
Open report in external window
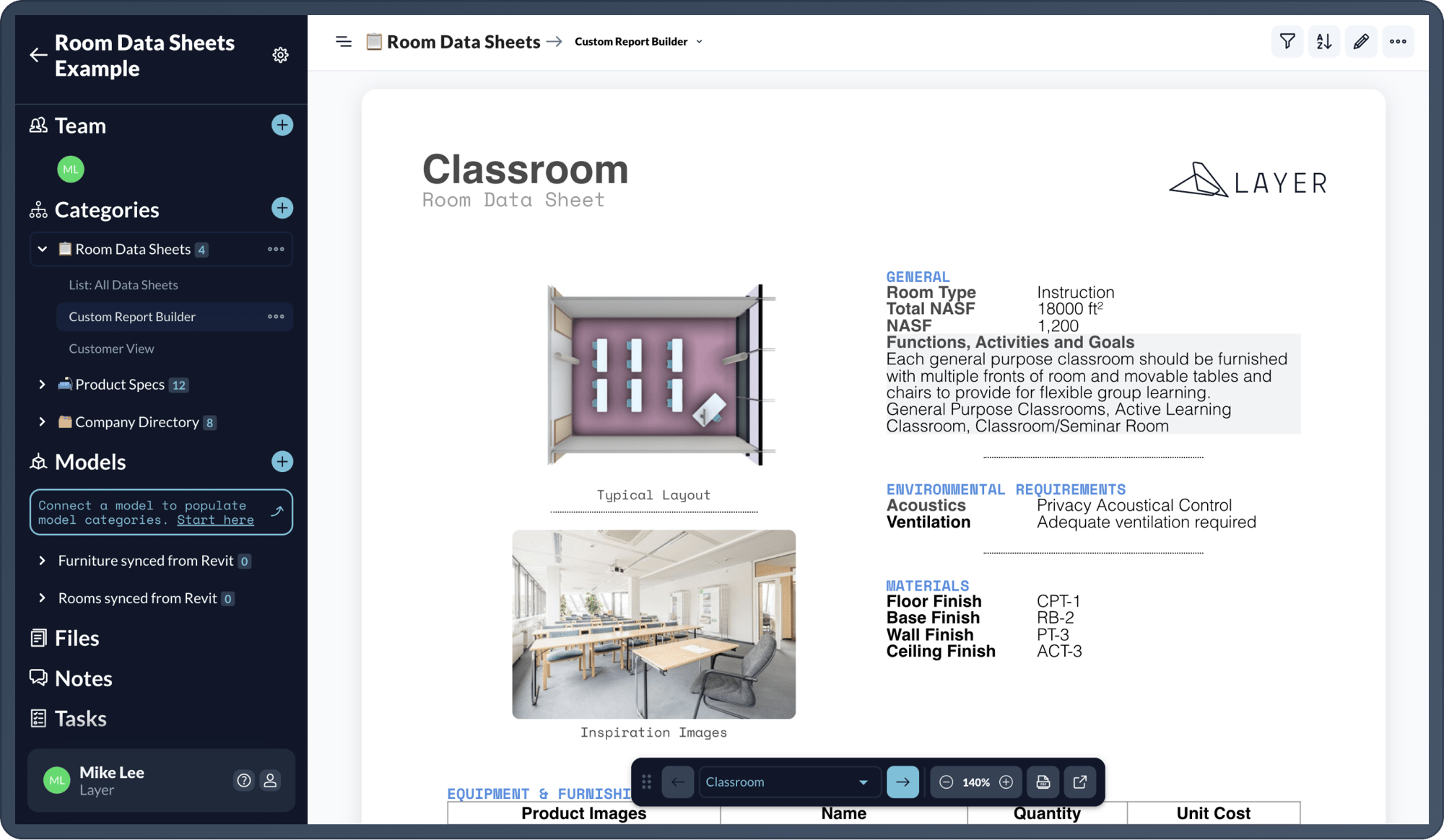pyautogui.click(x=1080, y=782)
